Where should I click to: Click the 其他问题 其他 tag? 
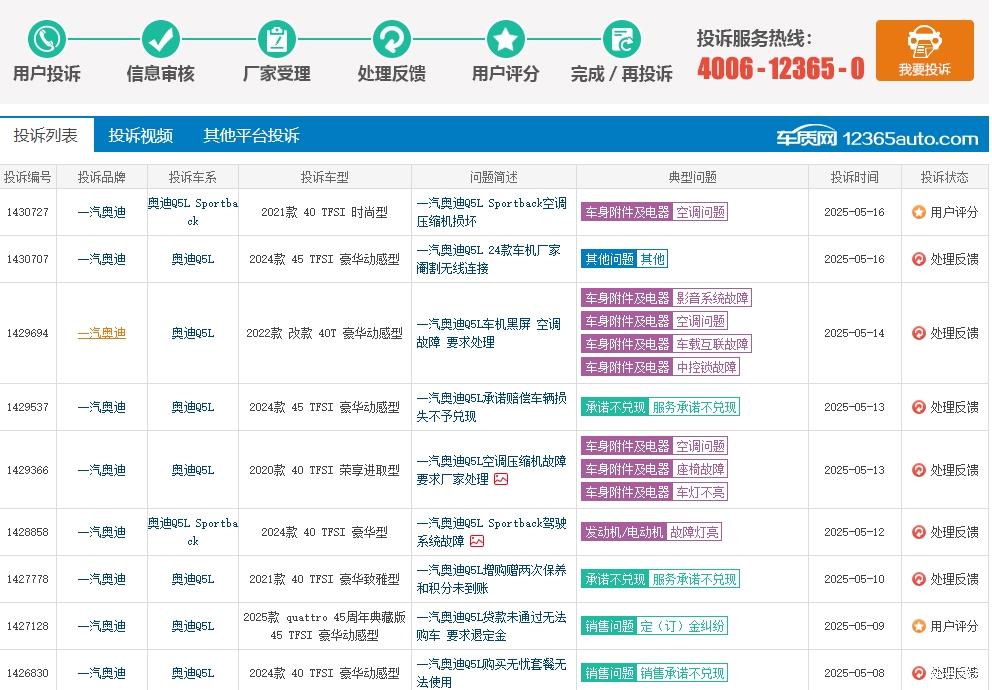click(x=624, y=259)
